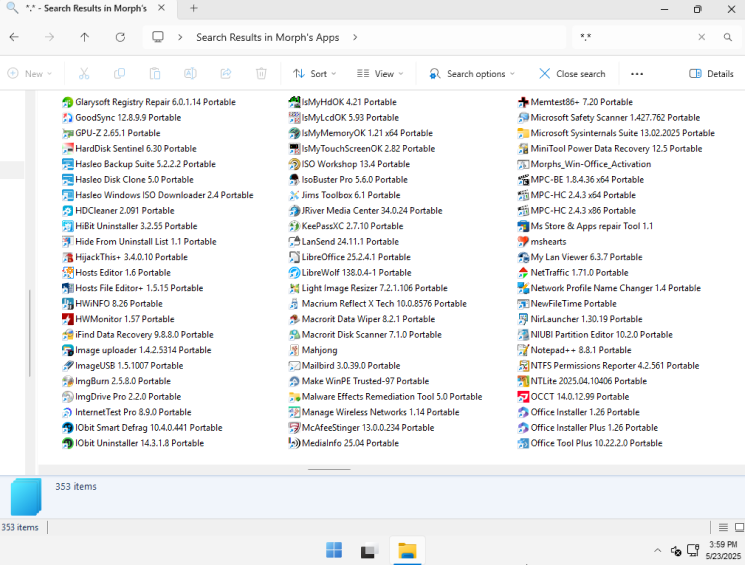Image resolution: width=745 pixels, height=565 pixels.
Task: Click the Paste clipboard icon
Action: [155, 74]
